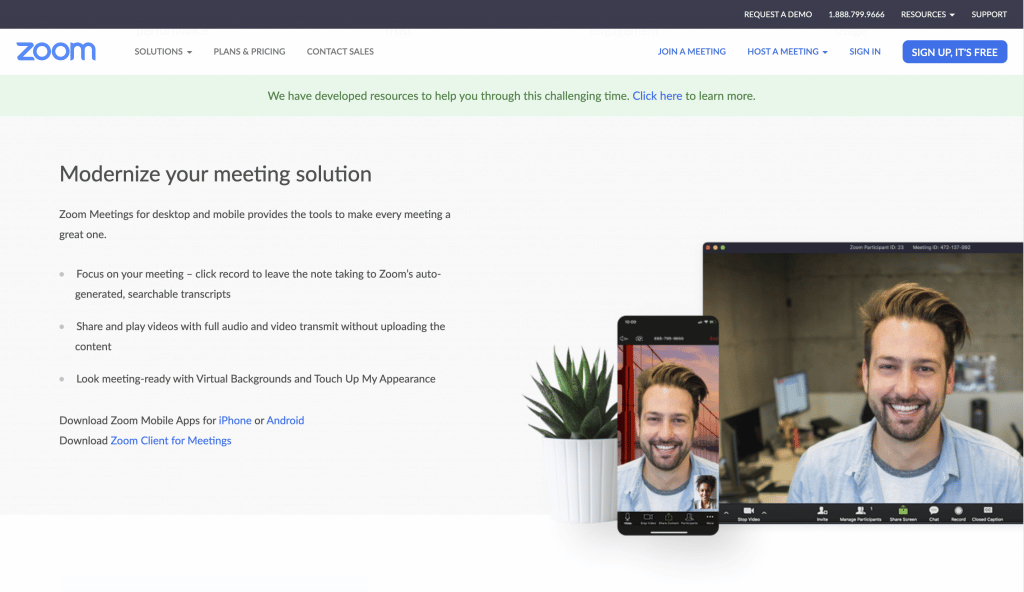Tap Share Content icon on the phone
Screen dimensions: 1024x592
pos(669,517)
